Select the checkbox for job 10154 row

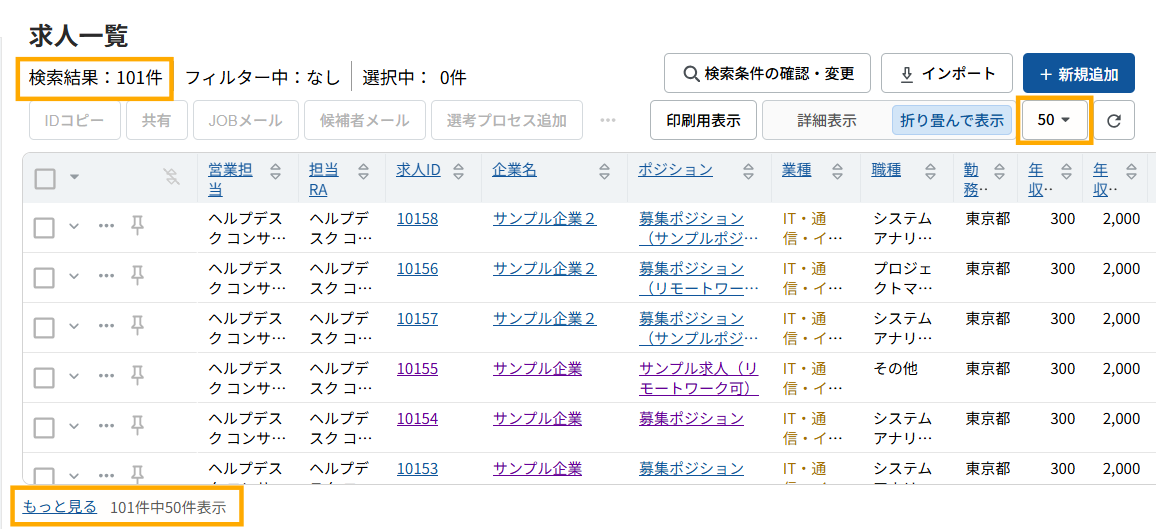point(44,428)
